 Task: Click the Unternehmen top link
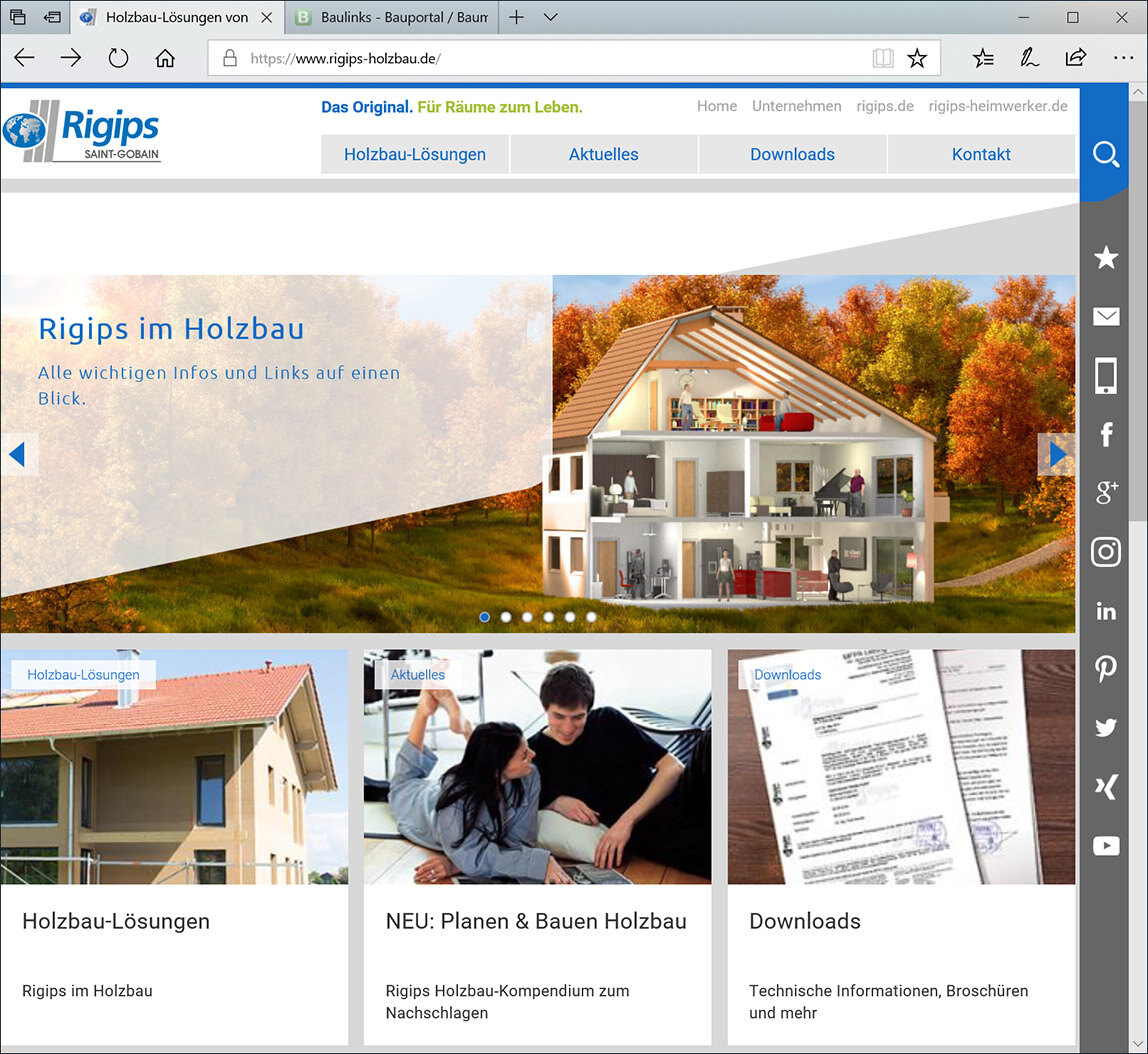click(x=797, y=106)
